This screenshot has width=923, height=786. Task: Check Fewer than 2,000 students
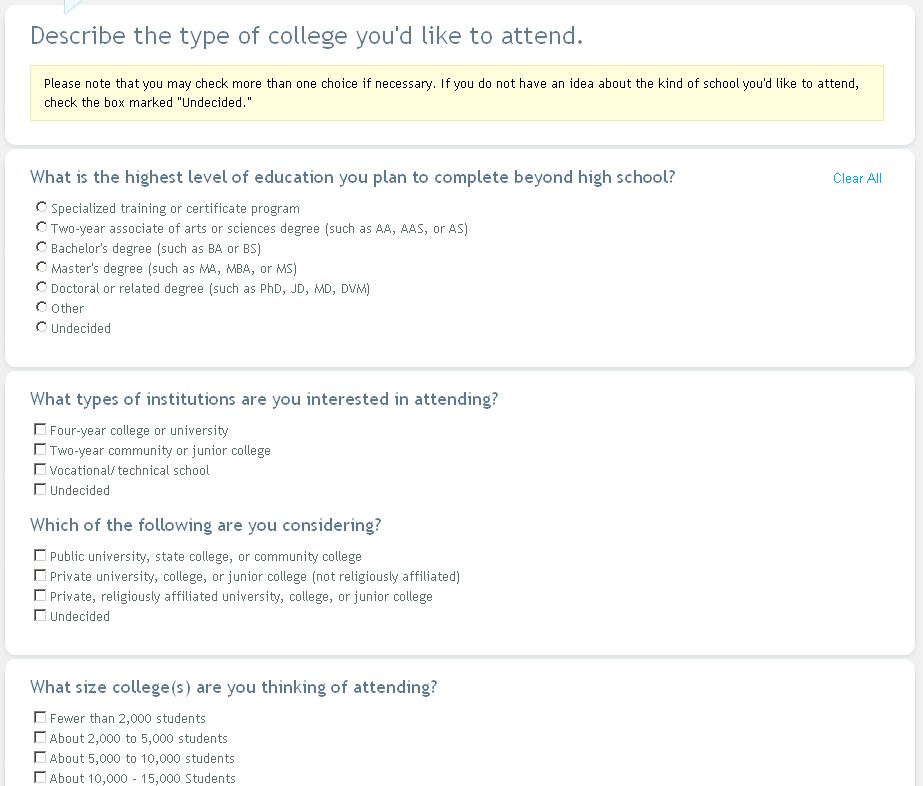click(x=40, y=718)
